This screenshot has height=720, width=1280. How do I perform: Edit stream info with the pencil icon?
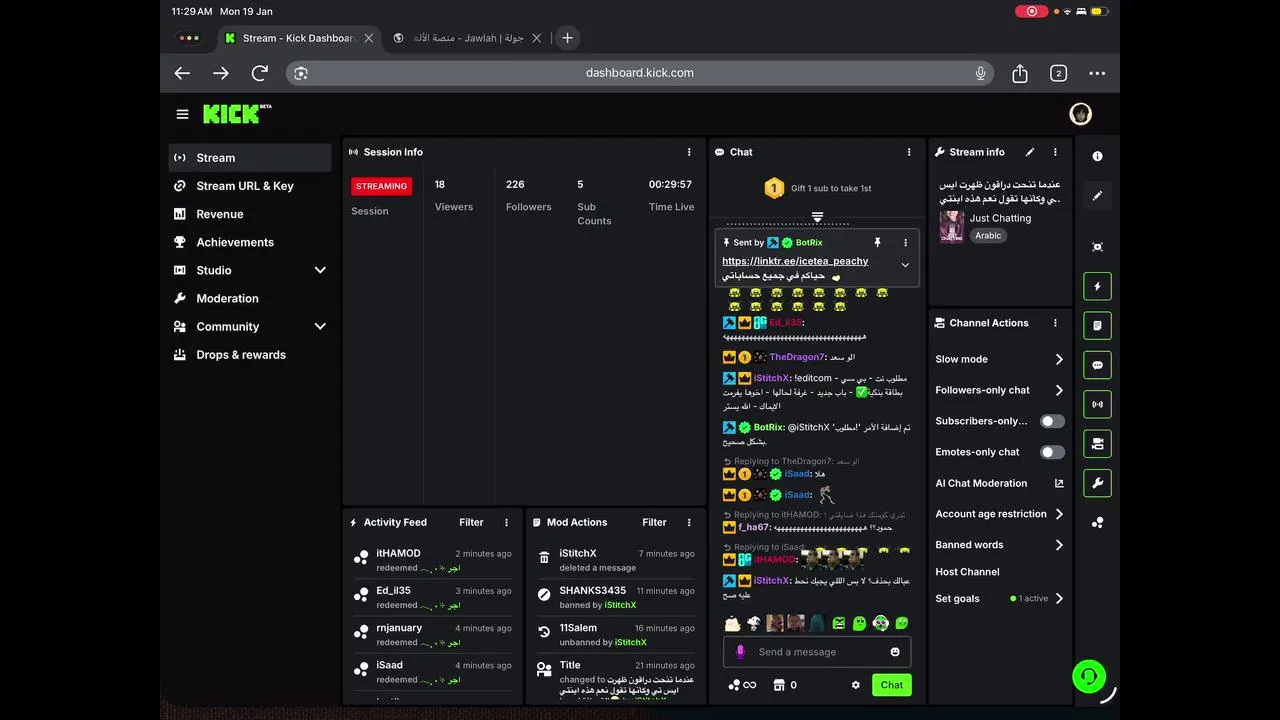[1030, 152]
